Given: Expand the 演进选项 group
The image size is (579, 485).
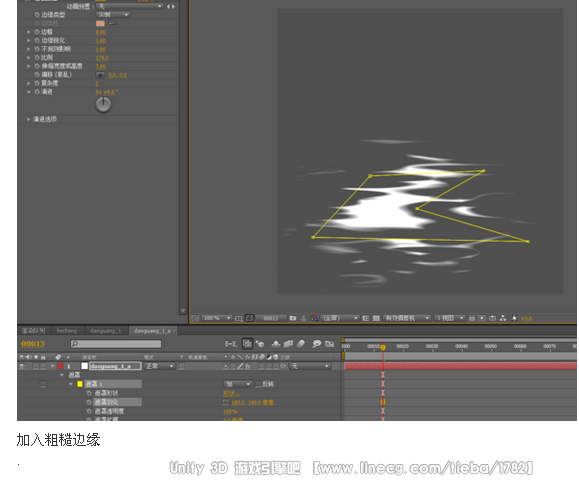Looking at the screenshot, I should (x=28, y=119).
